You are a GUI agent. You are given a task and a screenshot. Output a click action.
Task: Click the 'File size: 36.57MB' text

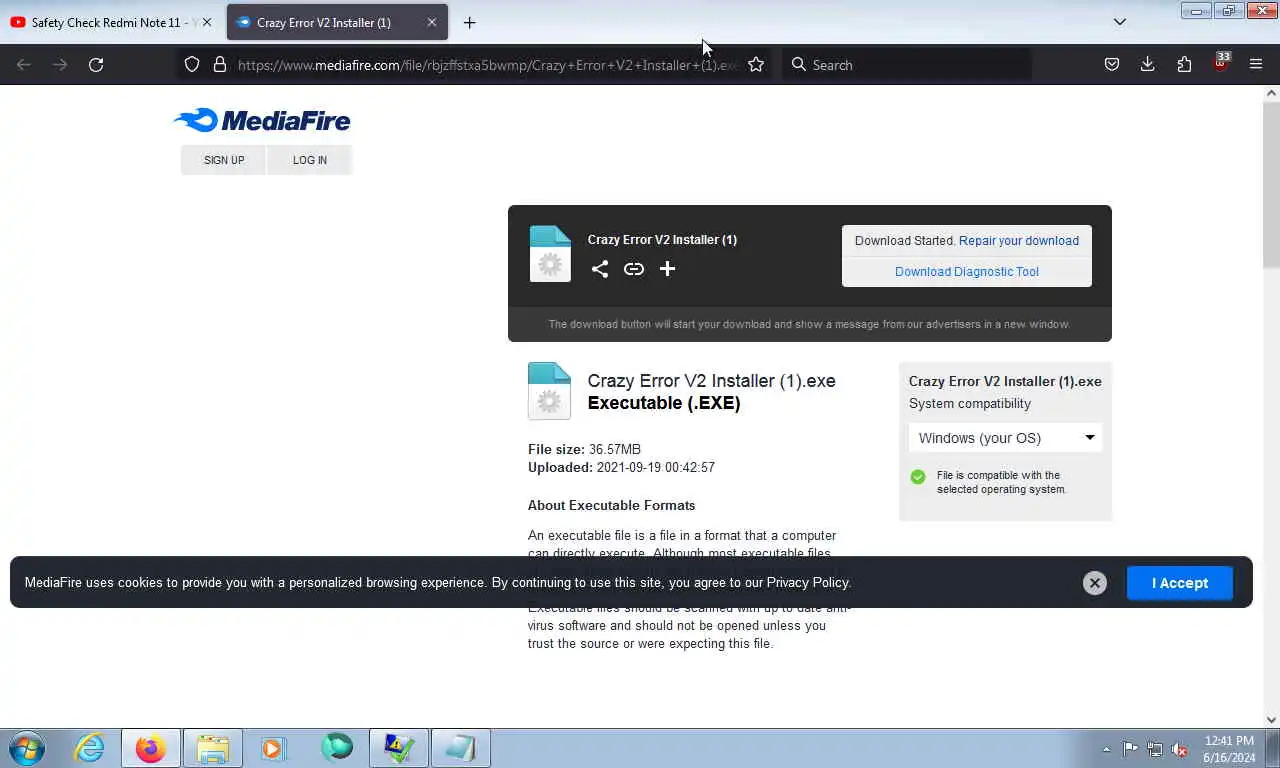[x=584, y=450]
